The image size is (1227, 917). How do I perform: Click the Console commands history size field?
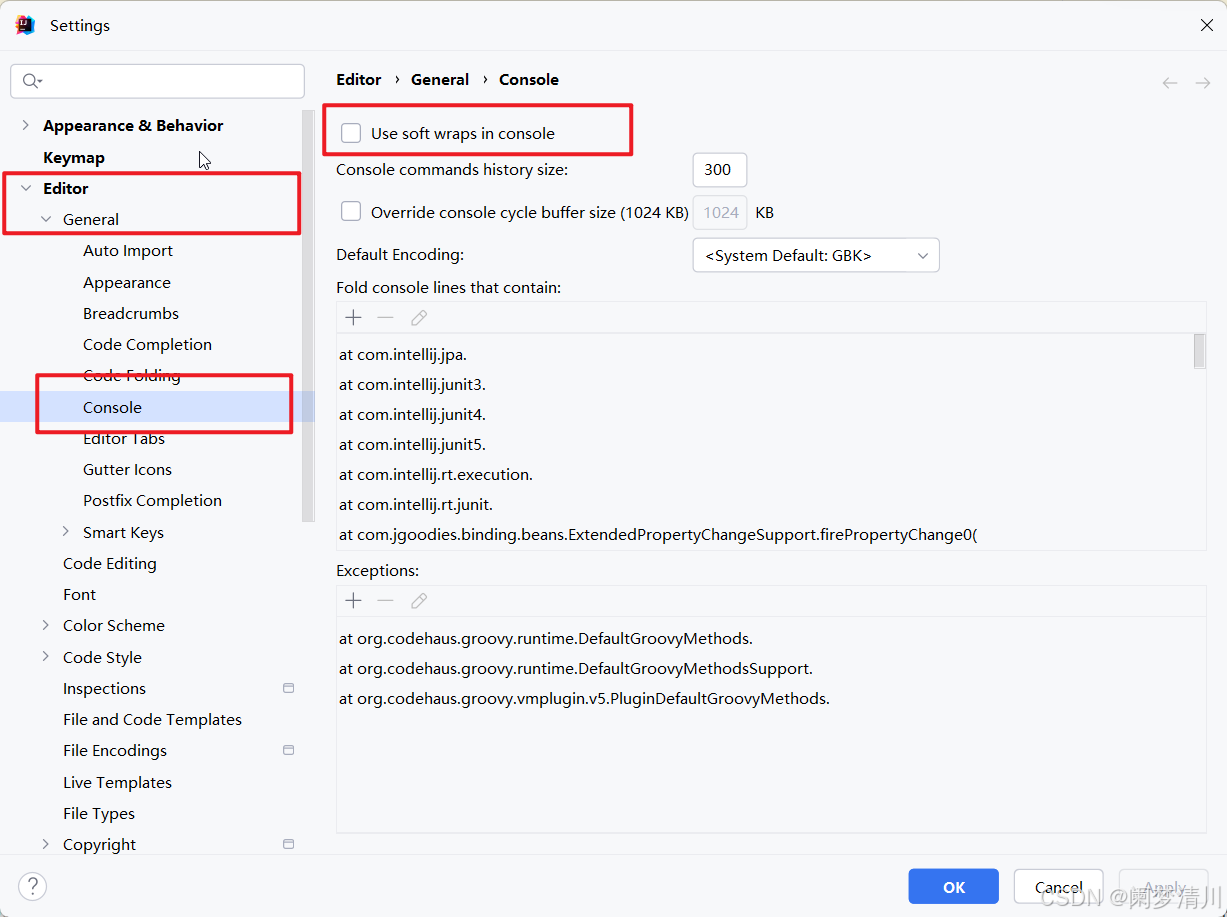pyautogui.click(x=719, y=170)
